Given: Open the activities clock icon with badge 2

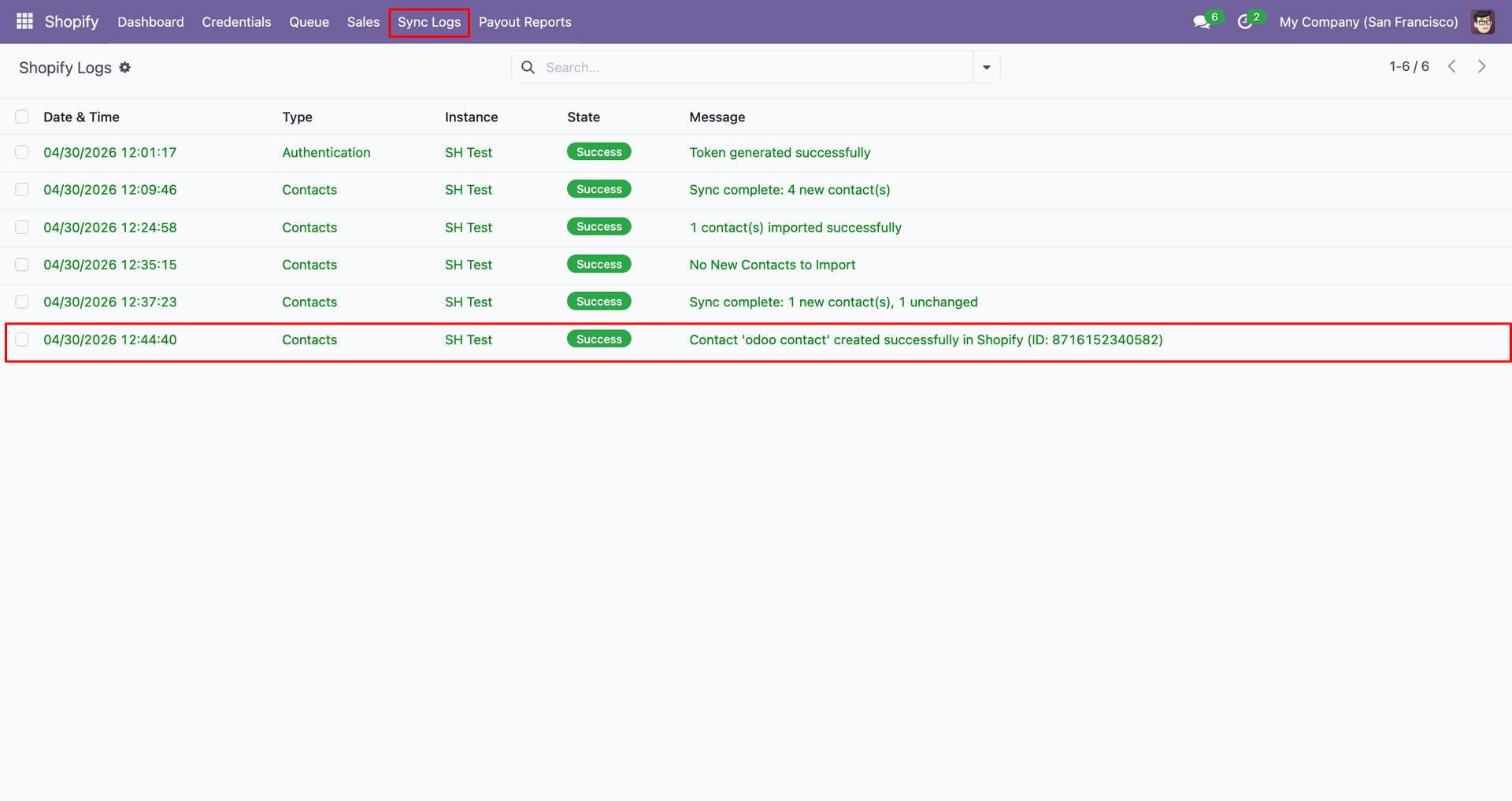Looking at the screenshot, I should click(1245, 22).
